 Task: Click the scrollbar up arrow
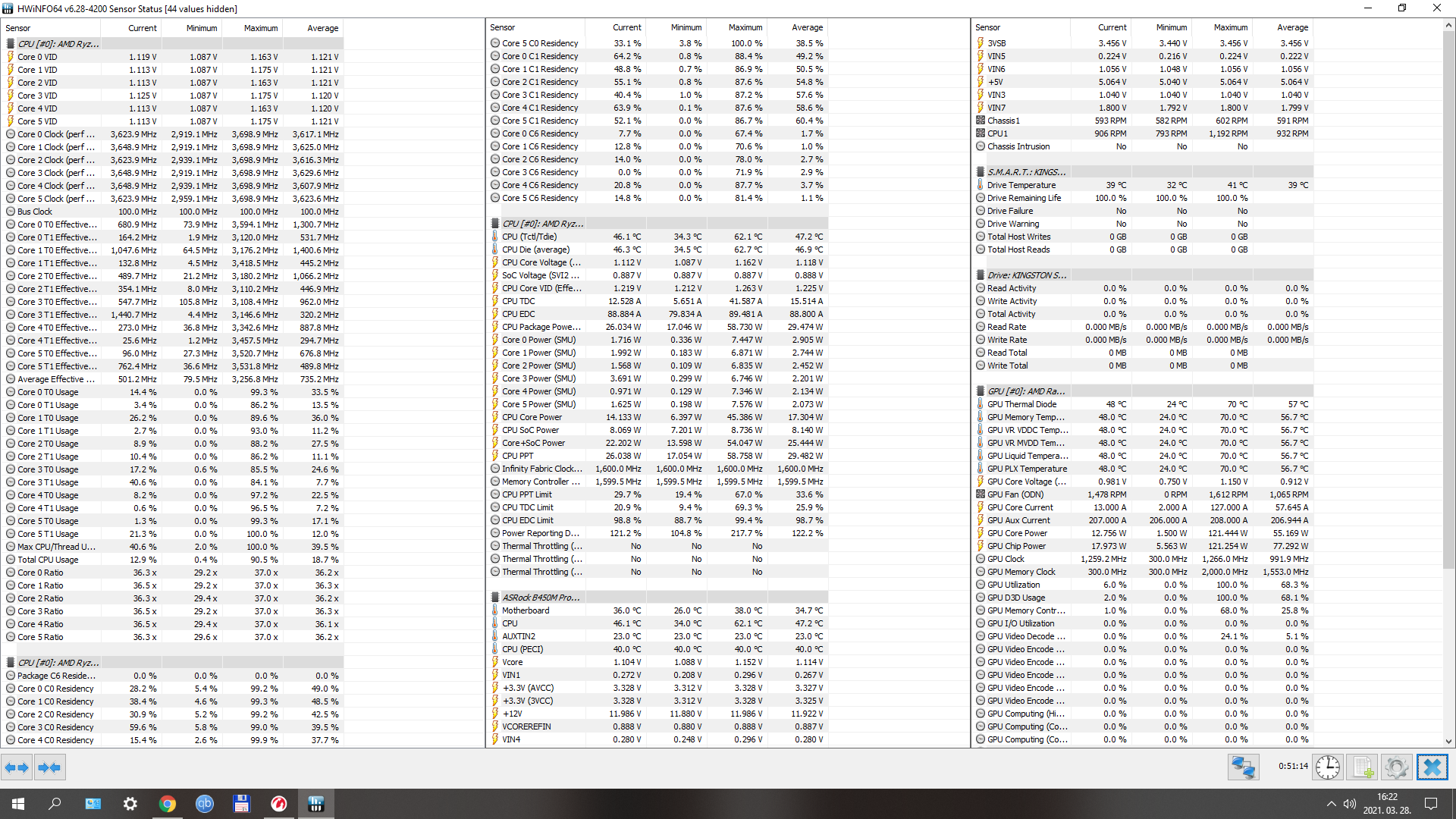coord(1448,26)
